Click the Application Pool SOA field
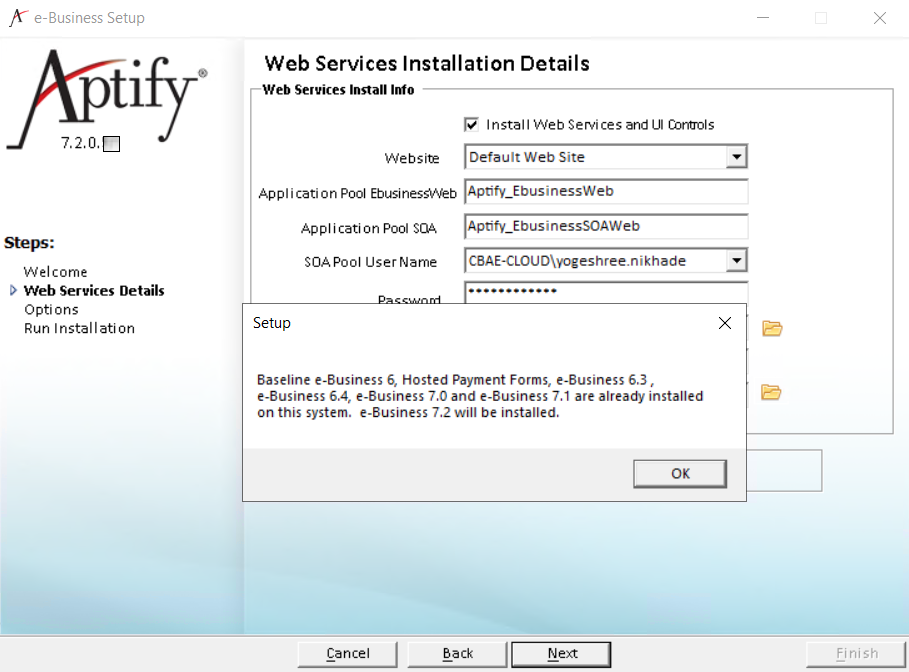 pyautogui.click(x=606, y=226)
